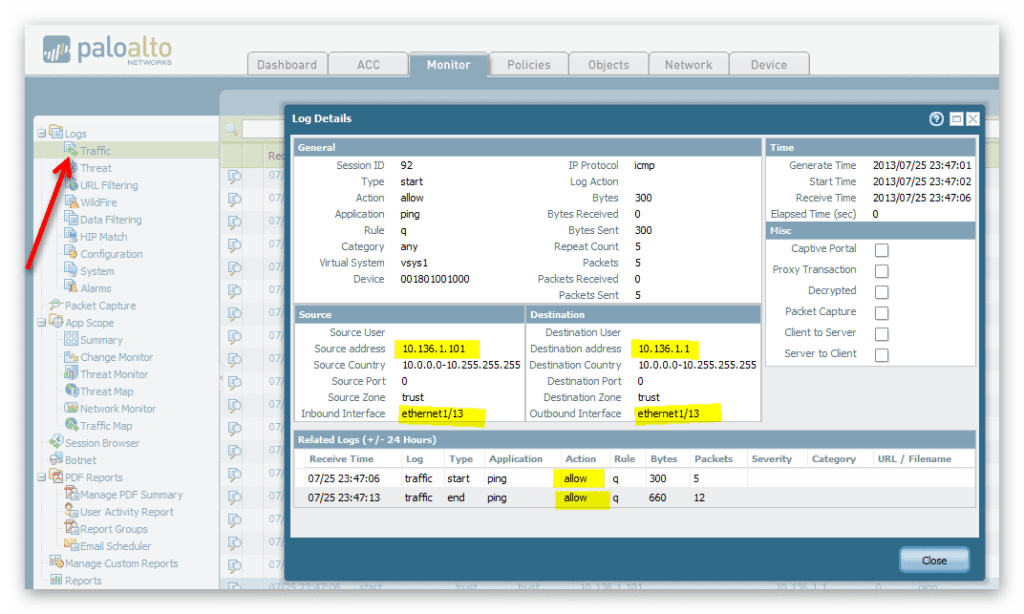Click the source address 10.136.1.101
The image size is (1024, 614).
pos(434,349)
